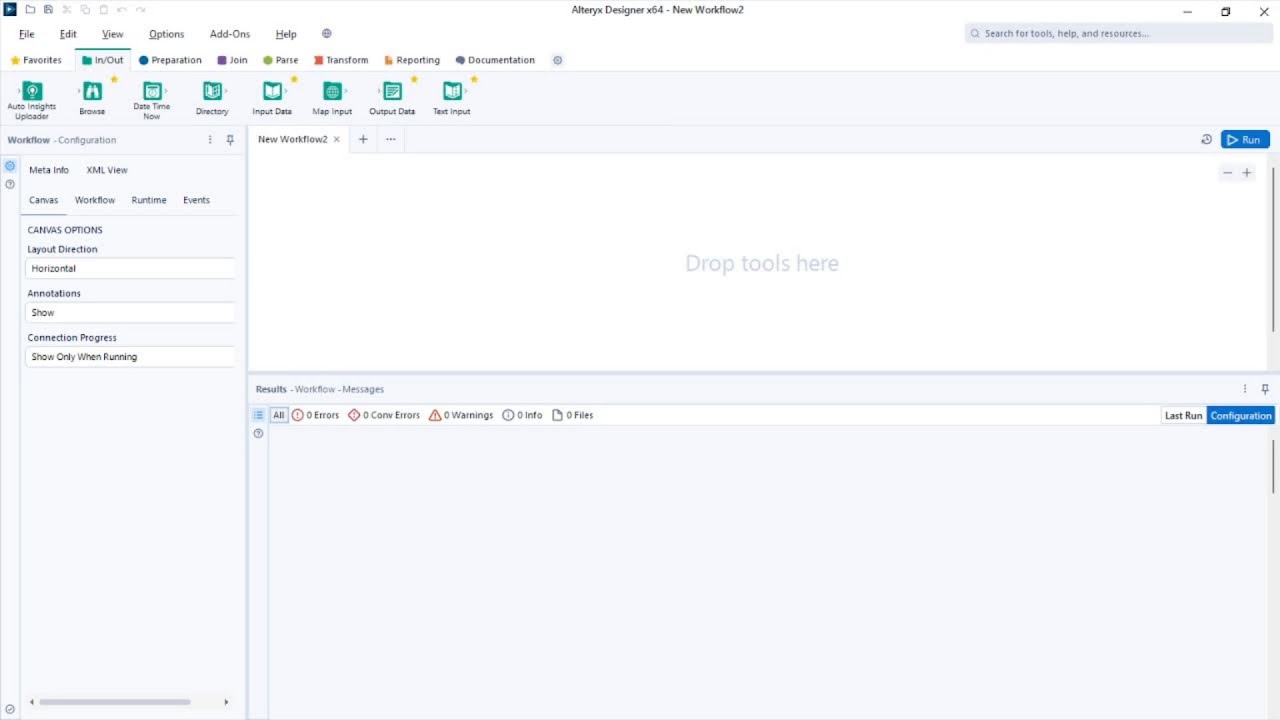Open the Help menu

(286, 34)
